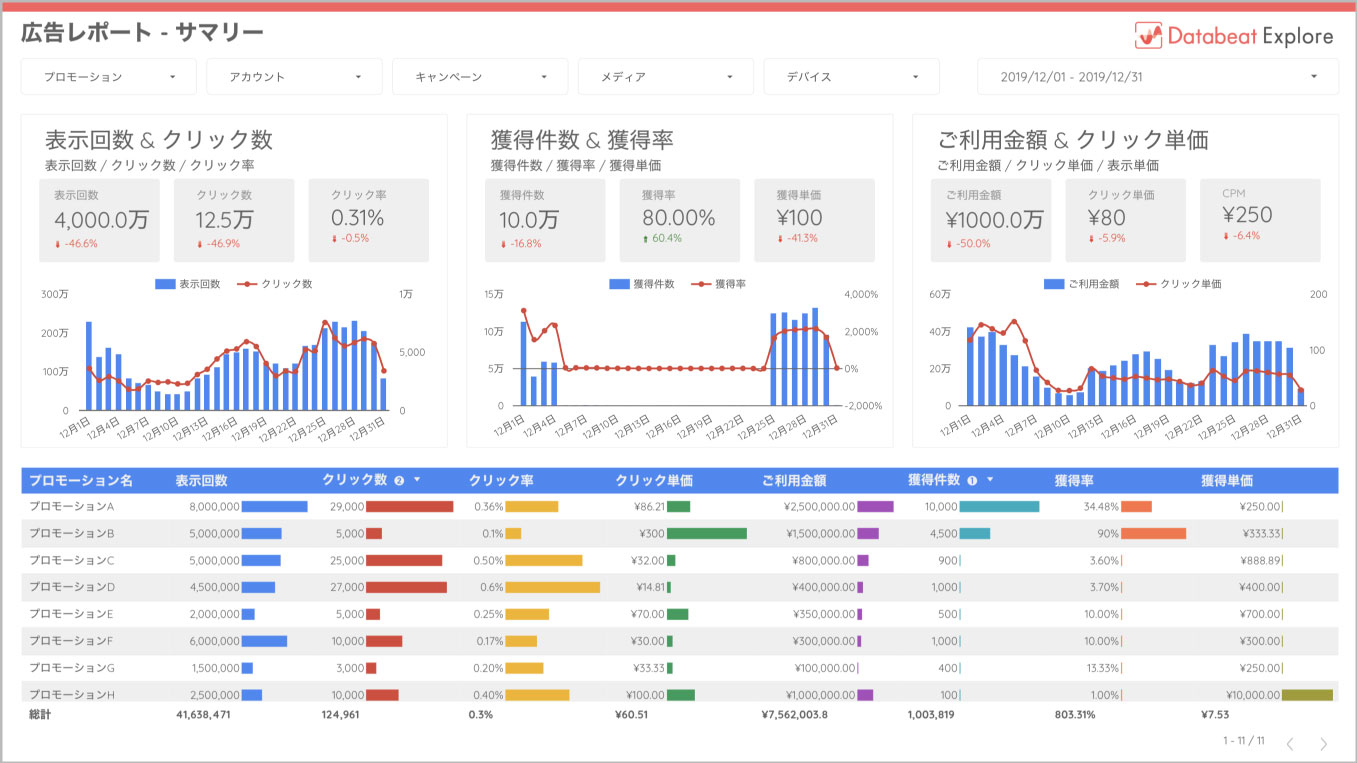Toggle ご利用金額 legend in right chart
1357x763 pixels.
click(x=1082, y=284)
